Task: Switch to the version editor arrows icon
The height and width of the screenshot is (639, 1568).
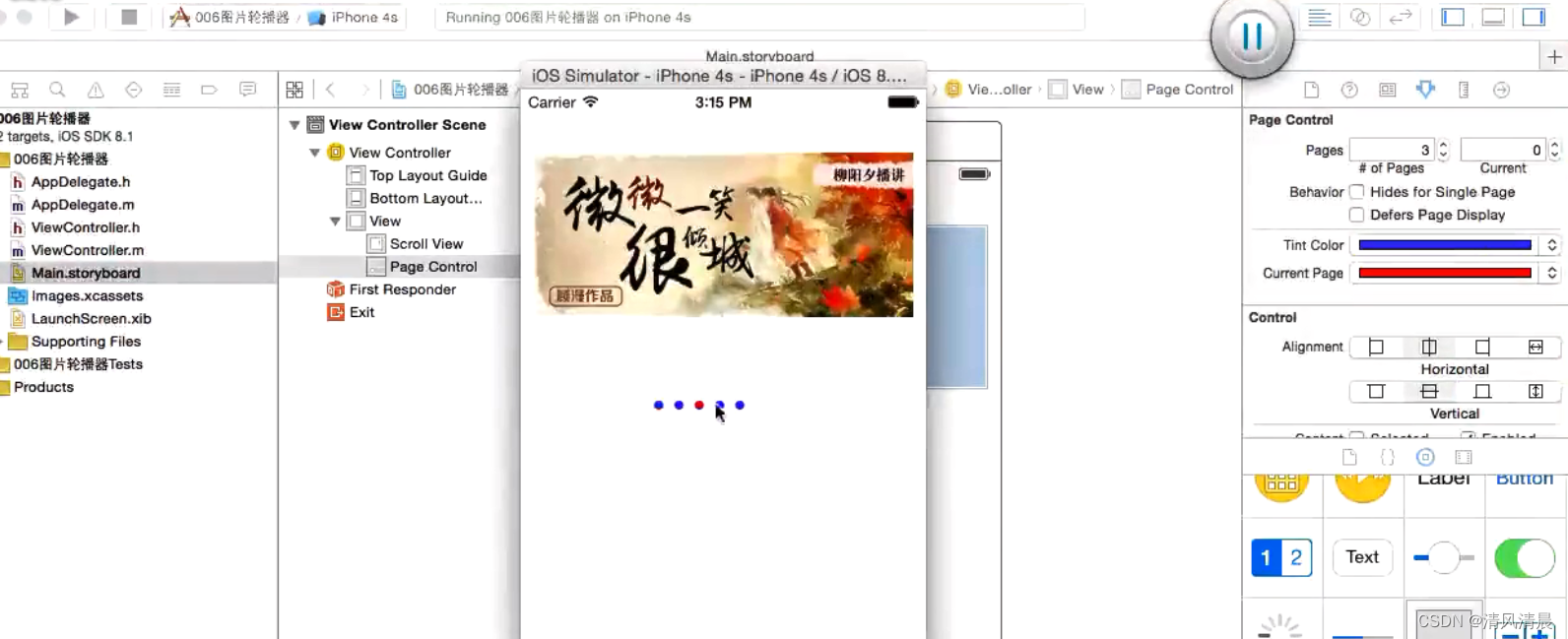Action: pyautogui.click(x=1401, y=18)
